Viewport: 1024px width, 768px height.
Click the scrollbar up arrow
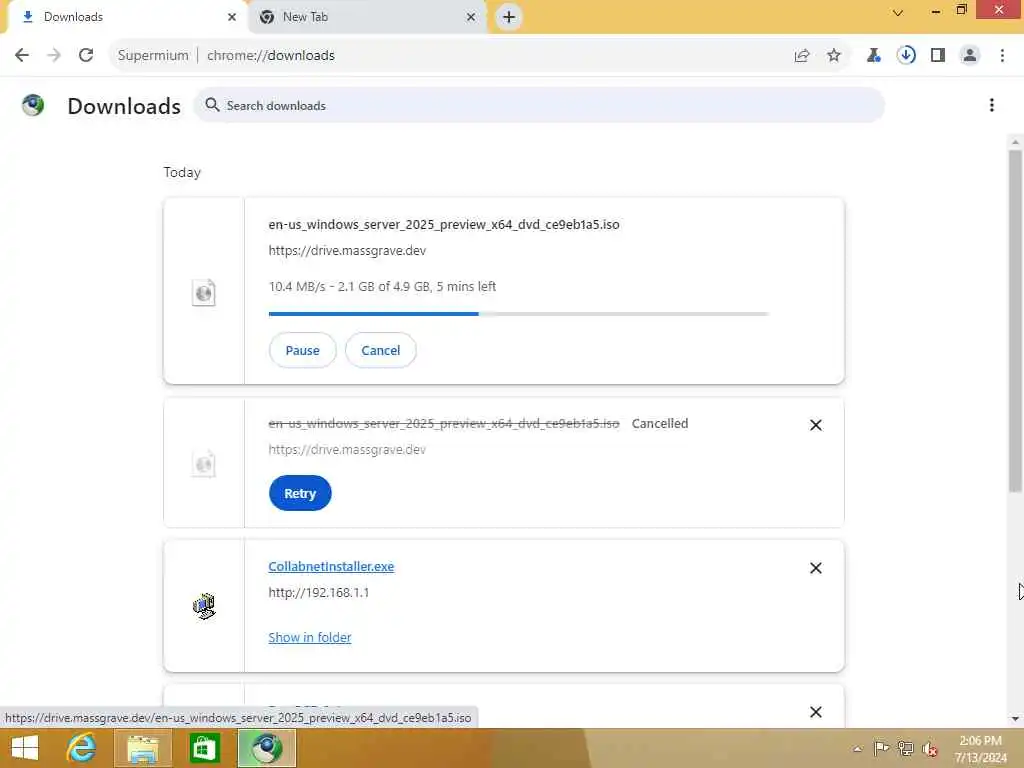coord(1015,142)
